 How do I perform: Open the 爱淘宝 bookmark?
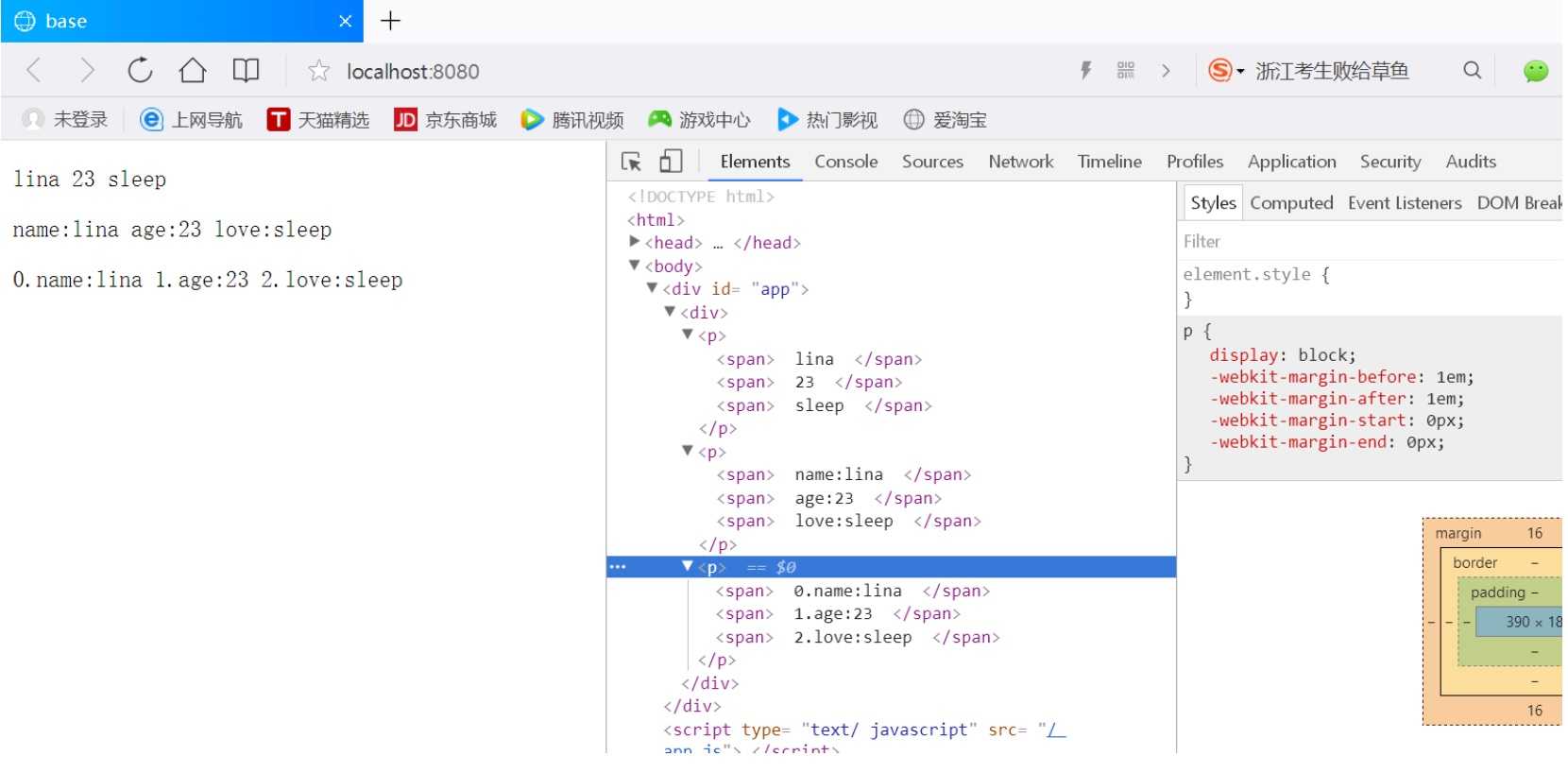[x=946, y=120]
